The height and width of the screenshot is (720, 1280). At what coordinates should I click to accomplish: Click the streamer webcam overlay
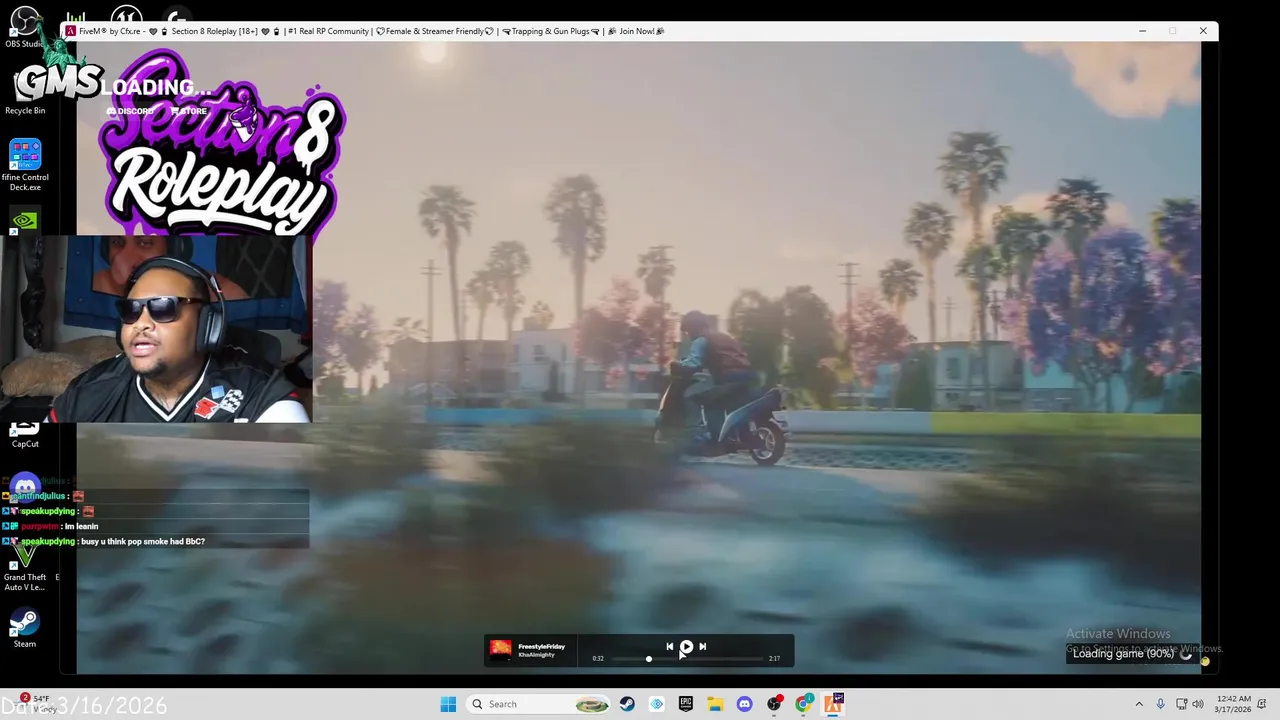tap(156, 330)
